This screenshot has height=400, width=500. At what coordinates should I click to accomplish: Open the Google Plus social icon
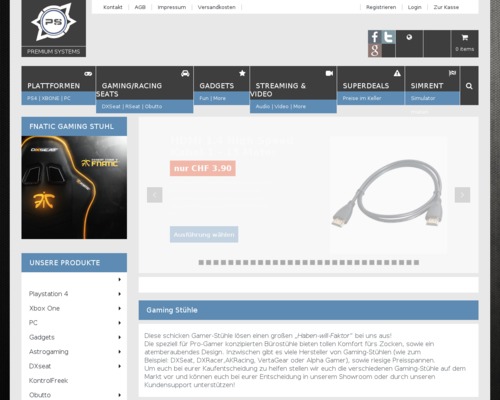375,51
